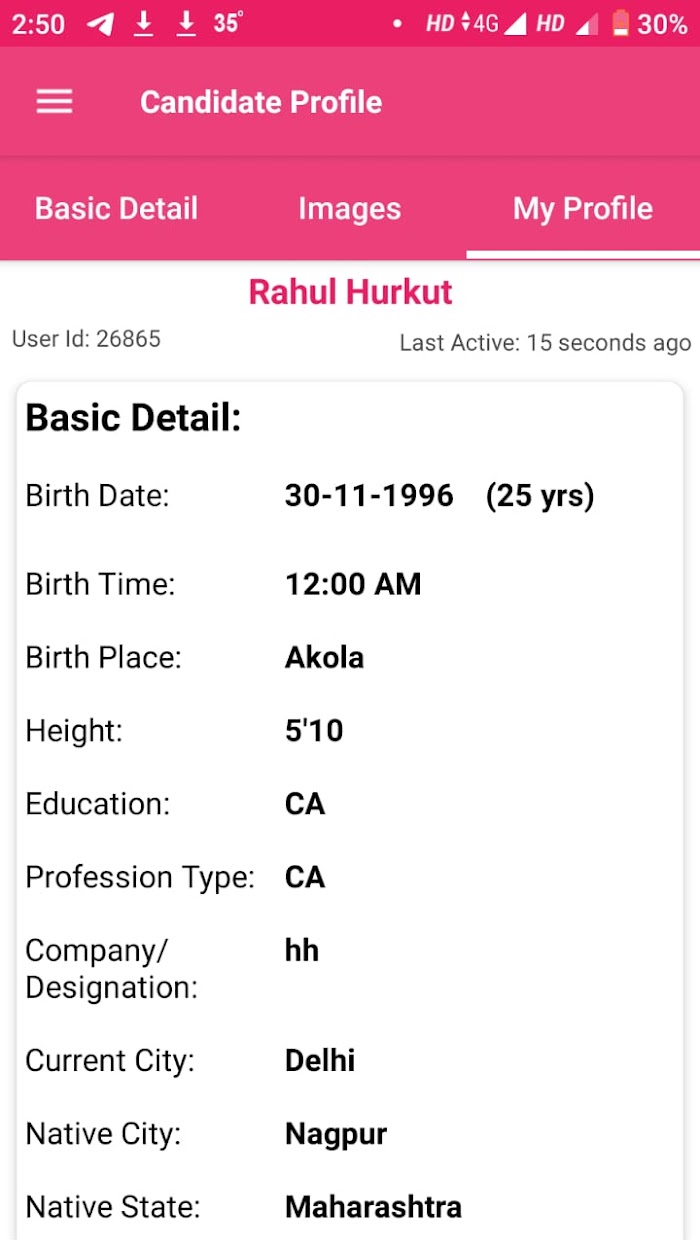Open the hamburger navigation menu

tap(54, 102)
